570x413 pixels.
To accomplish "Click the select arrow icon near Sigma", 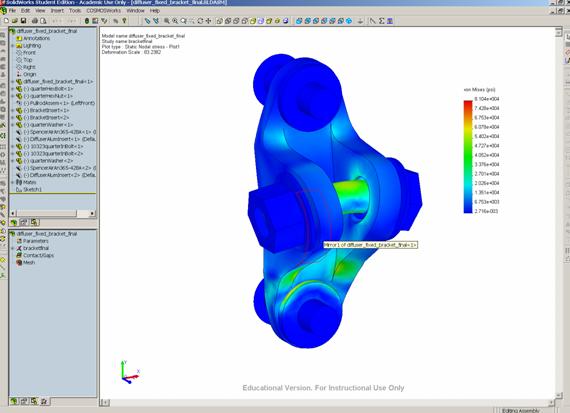I will pyautogui.click(x=373, y=21).
